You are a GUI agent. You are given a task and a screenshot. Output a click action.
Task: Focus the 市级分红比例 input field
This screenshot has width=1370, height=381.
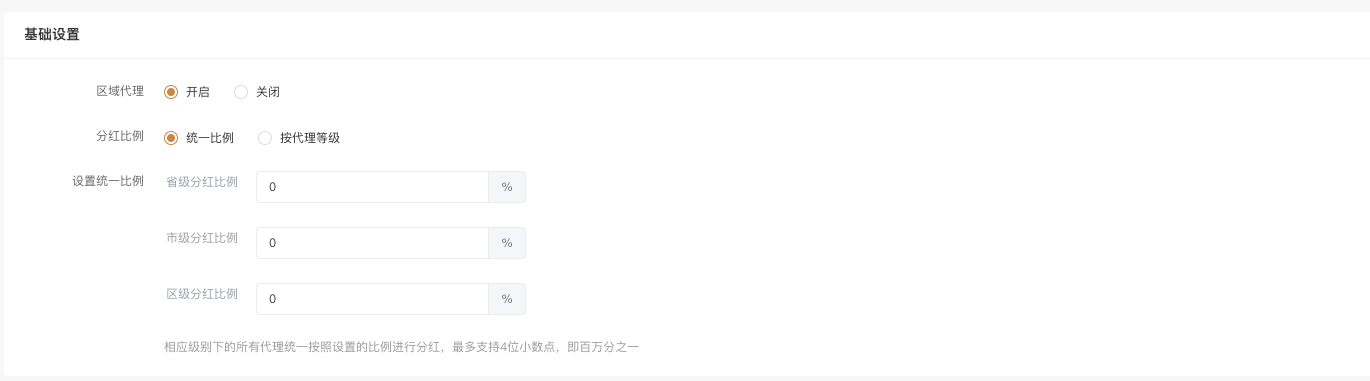pyautogui.click(x=372, y=243)
